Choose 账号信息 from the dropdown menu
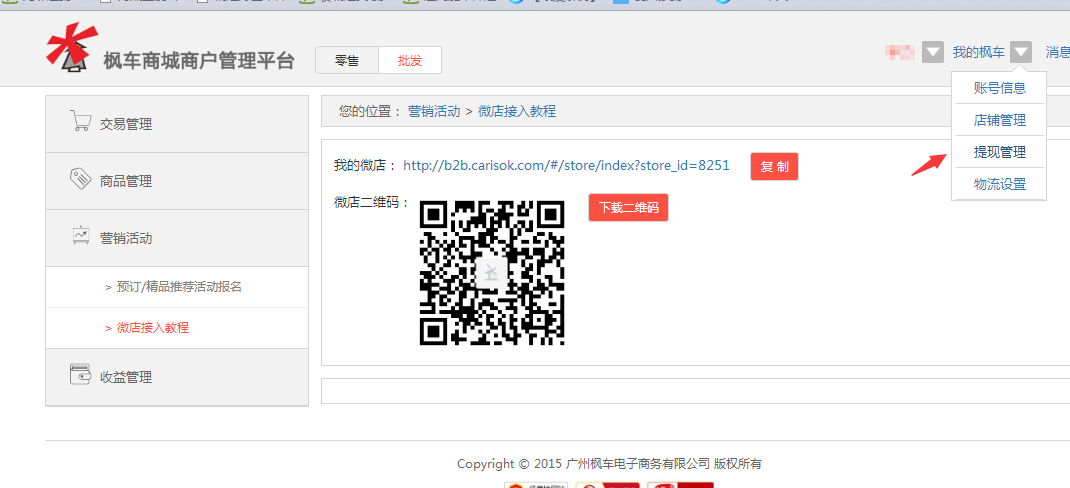Viewport: 1070px width, 488px height. click(999, 88)
